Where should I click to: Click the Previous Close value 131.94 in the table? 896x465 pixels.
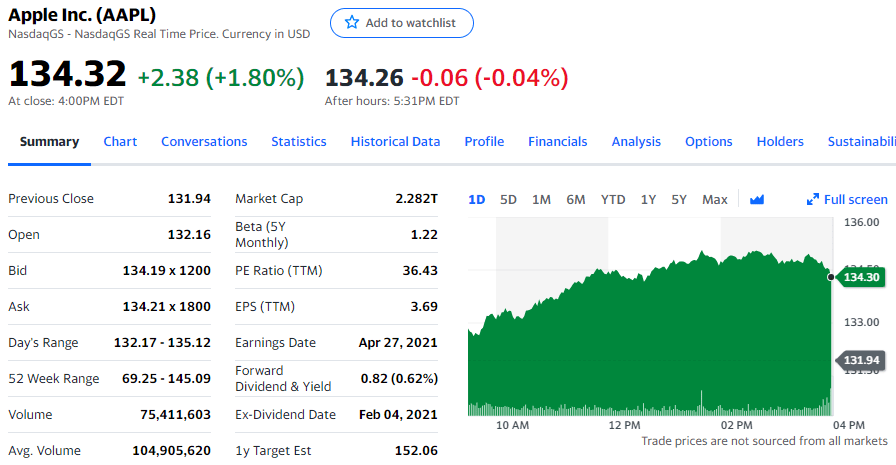tap(189, 199)
